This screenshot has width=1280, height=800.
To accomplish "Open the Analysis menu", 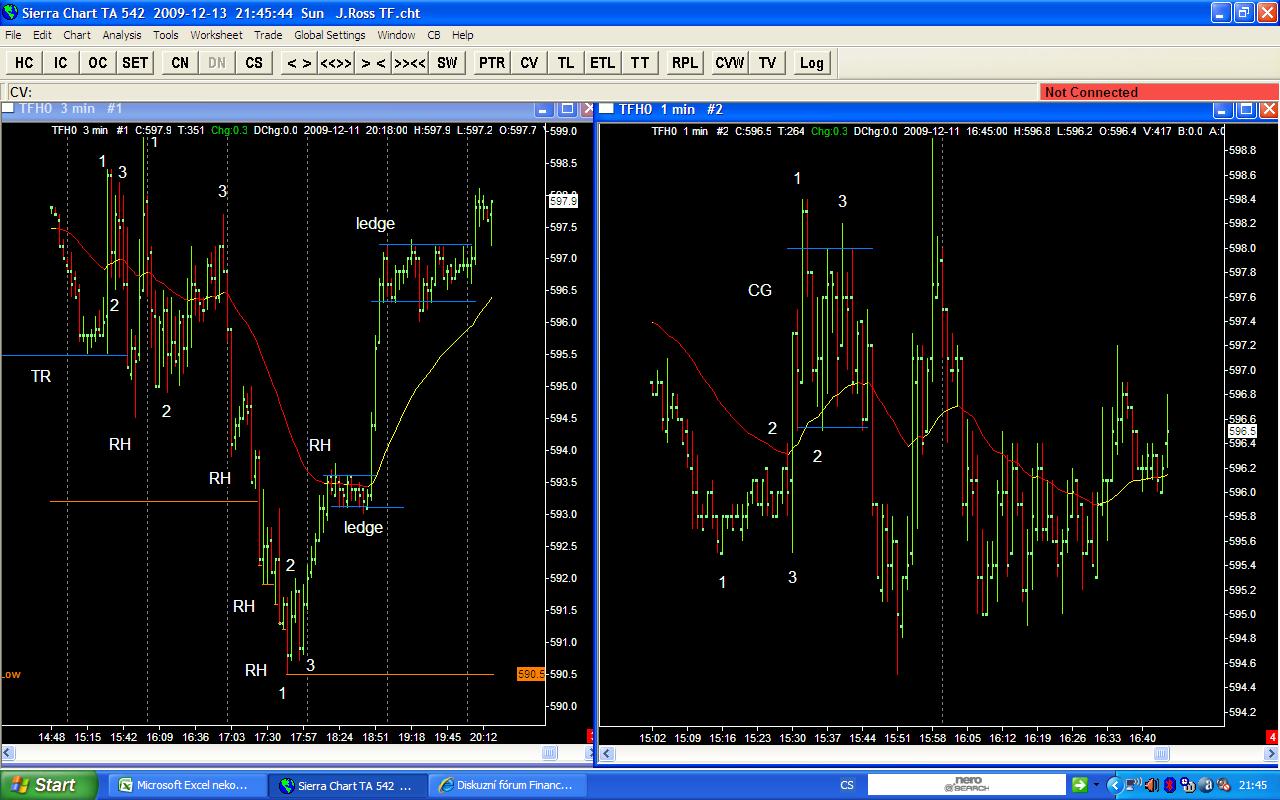I will (122, 35).
